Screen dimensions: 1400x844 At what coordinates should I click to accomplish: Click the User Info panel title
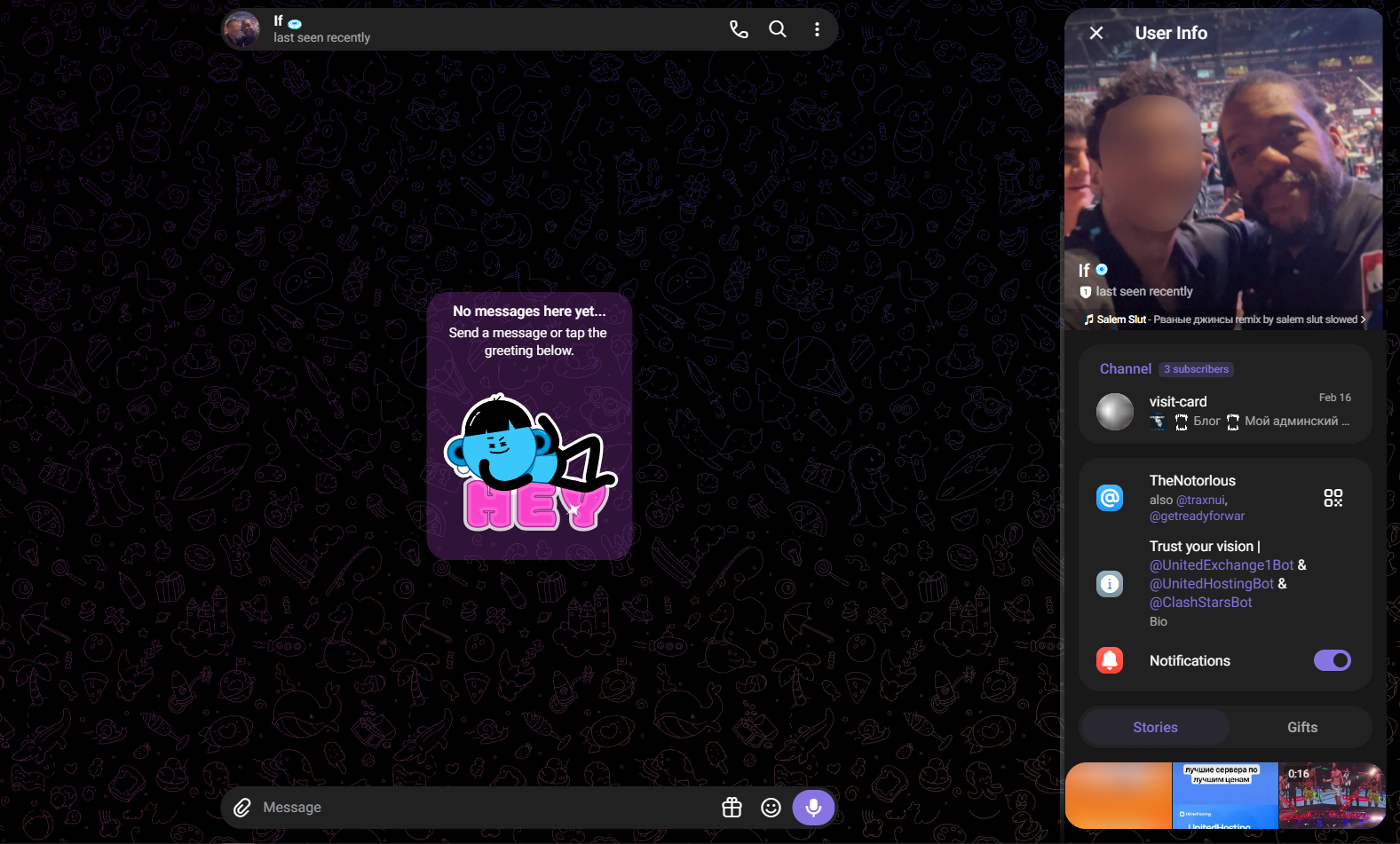pos(1171,33)
